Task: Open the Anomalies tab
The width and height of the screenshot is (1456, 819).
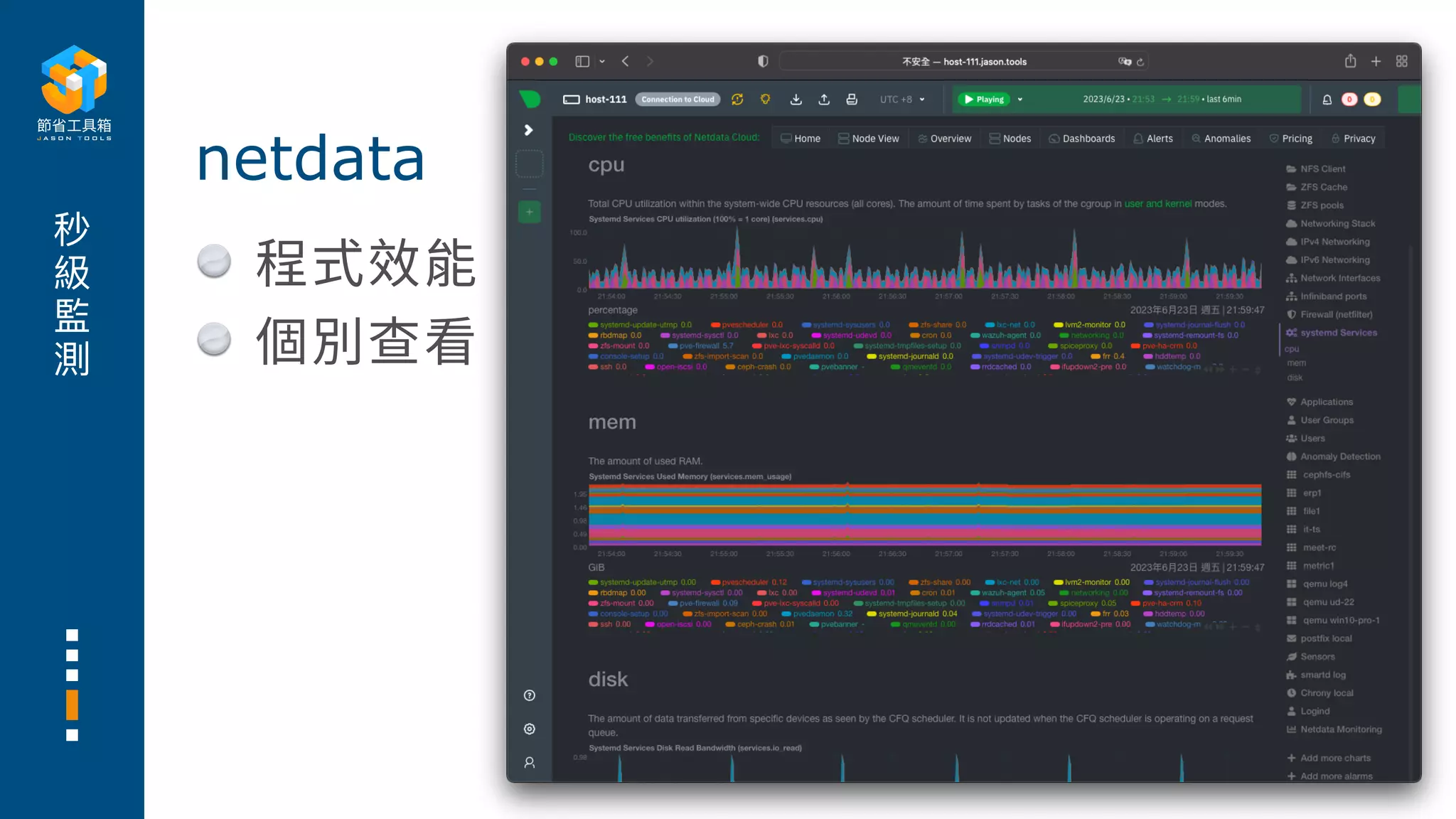Action: coord(1221,139)
